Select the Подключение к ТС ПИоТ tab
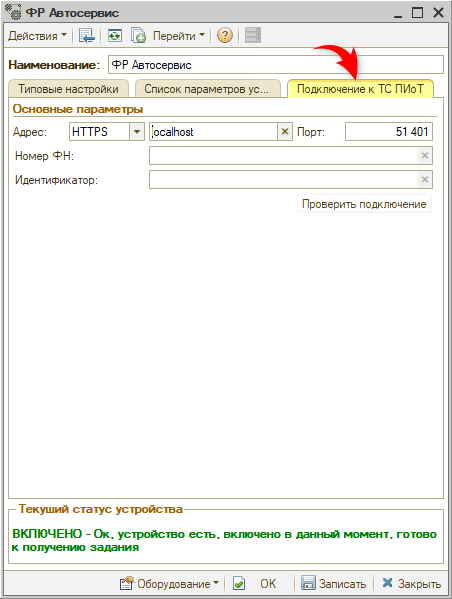 pyautogui.click(x=360, y=89)
